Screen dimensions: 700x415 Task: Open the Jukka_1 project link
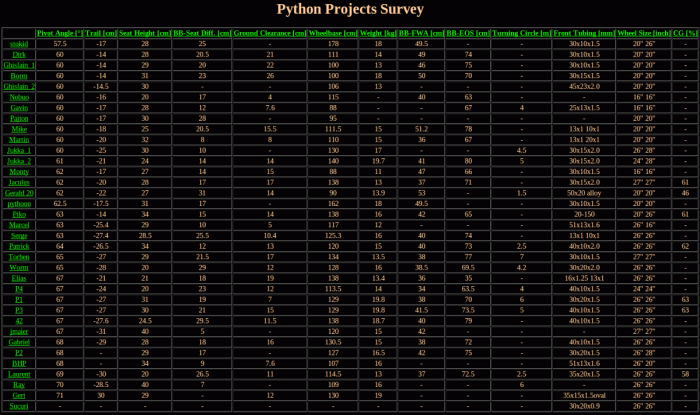coord(19,150)
